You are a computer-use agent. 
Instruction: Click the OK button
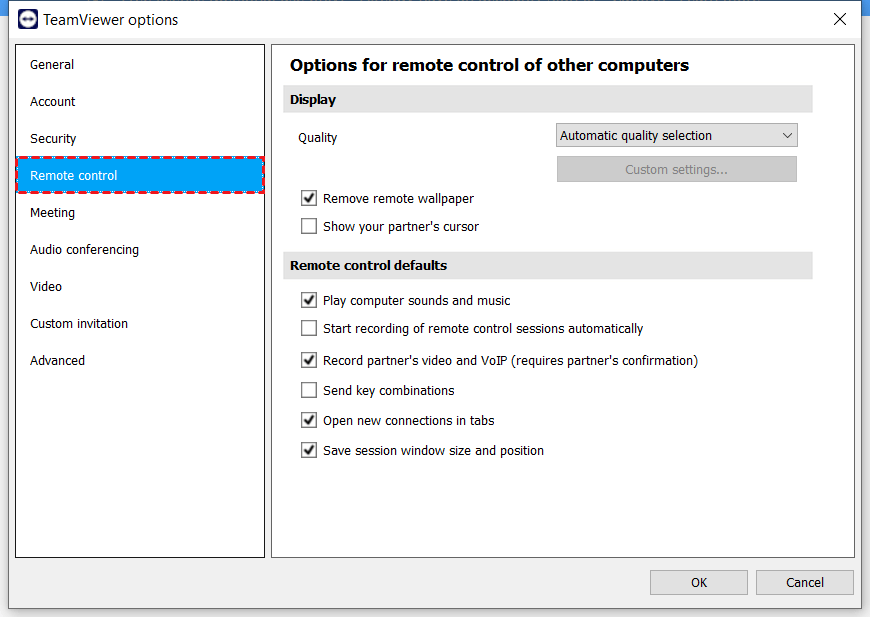click(x=699, y=583)
